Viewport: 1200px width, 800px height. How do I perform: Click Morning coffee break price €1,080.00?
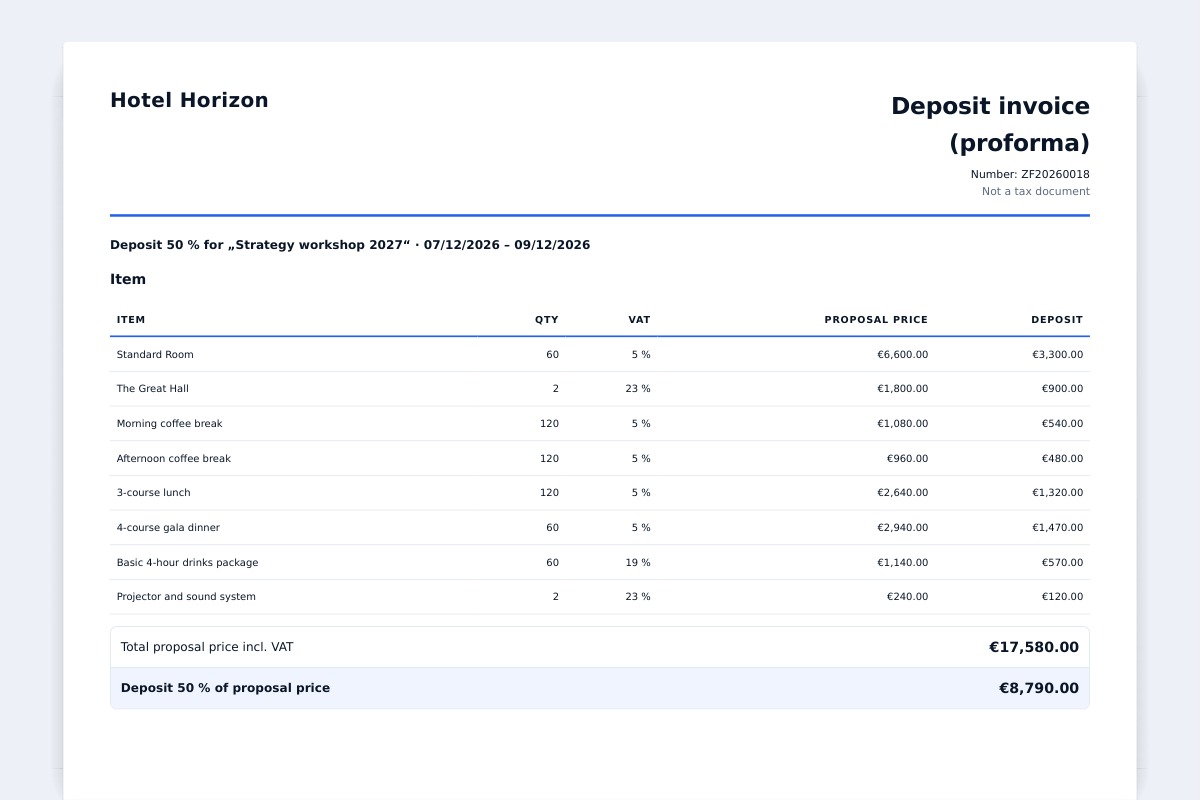coord(902,423)
